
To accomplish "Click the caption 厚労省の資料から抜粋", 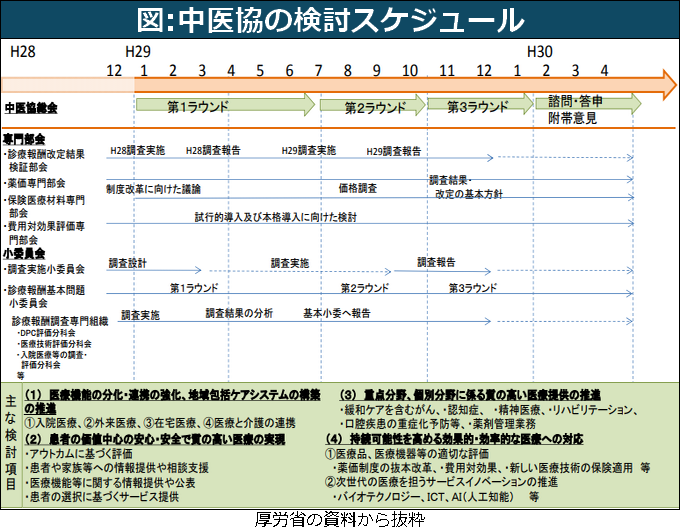I will 340,518.
